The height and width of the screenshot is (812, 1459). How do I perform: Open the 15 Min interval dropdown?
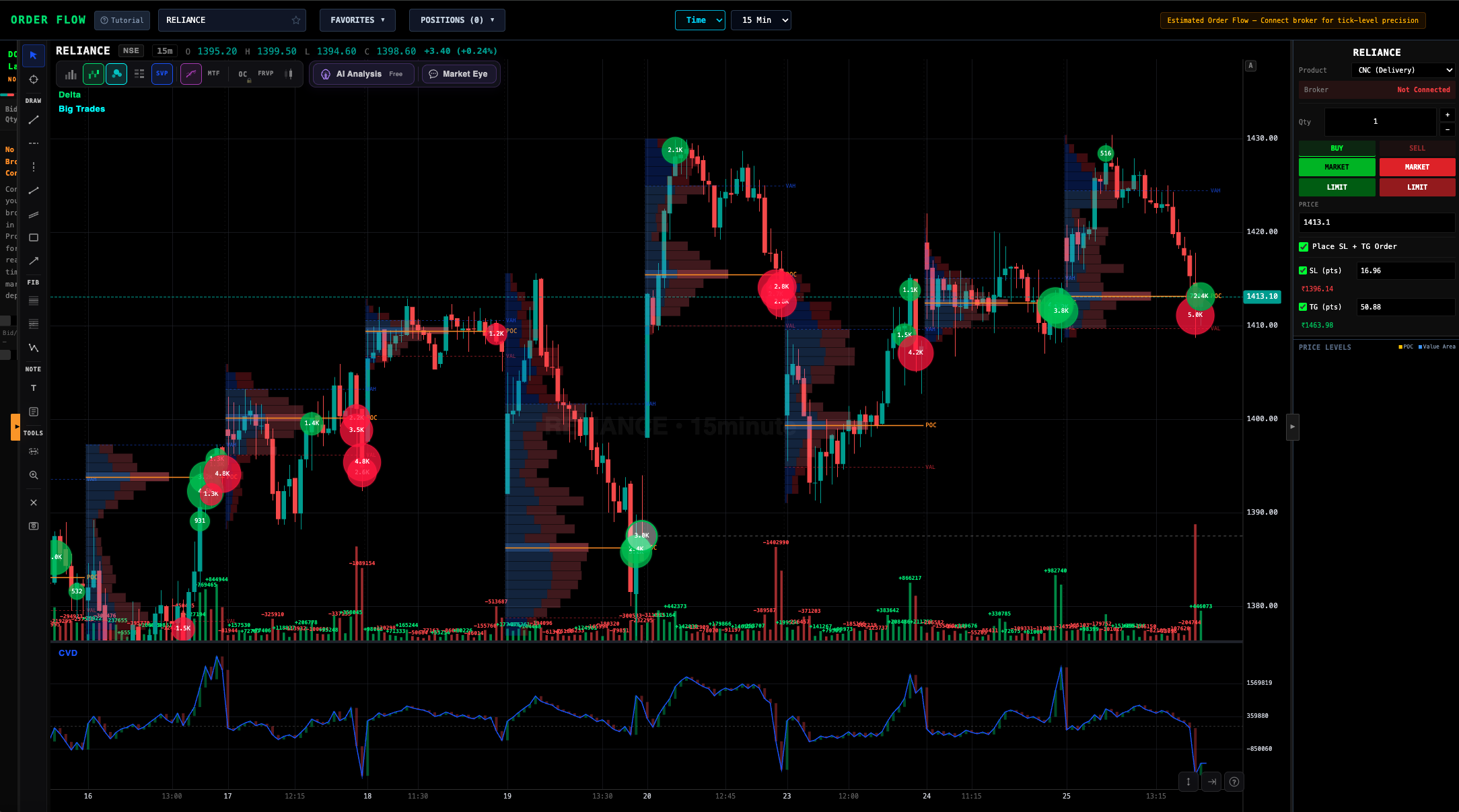point(761,20)
